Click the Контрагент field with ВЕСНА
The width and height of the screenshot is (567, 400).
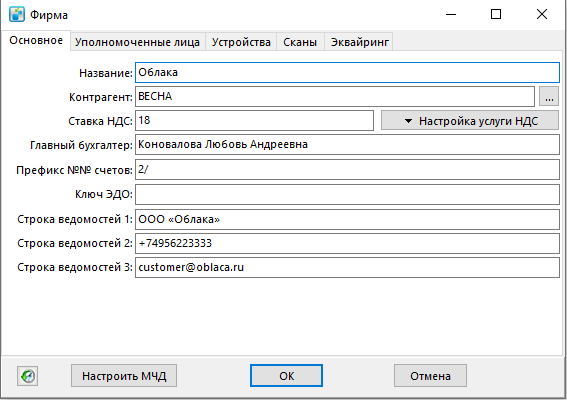pyautogui.click(x=335, y=97)
